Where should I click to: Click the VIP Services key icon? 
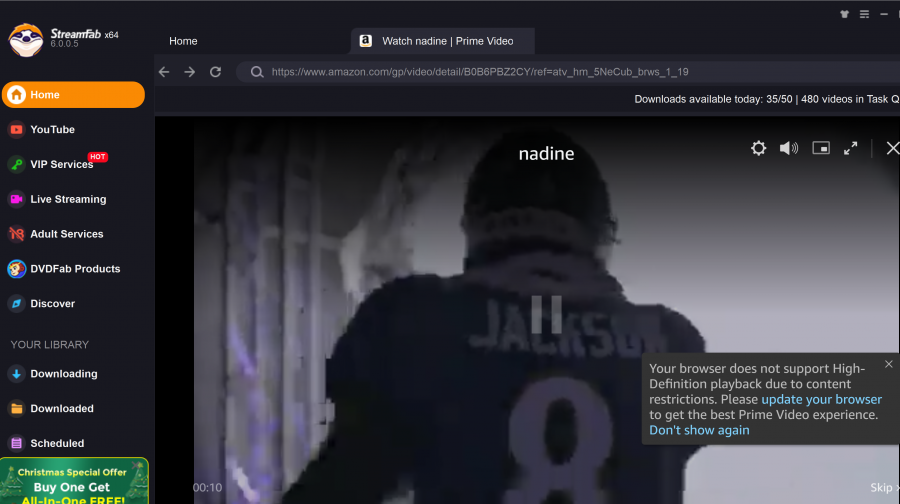[17, 164]
